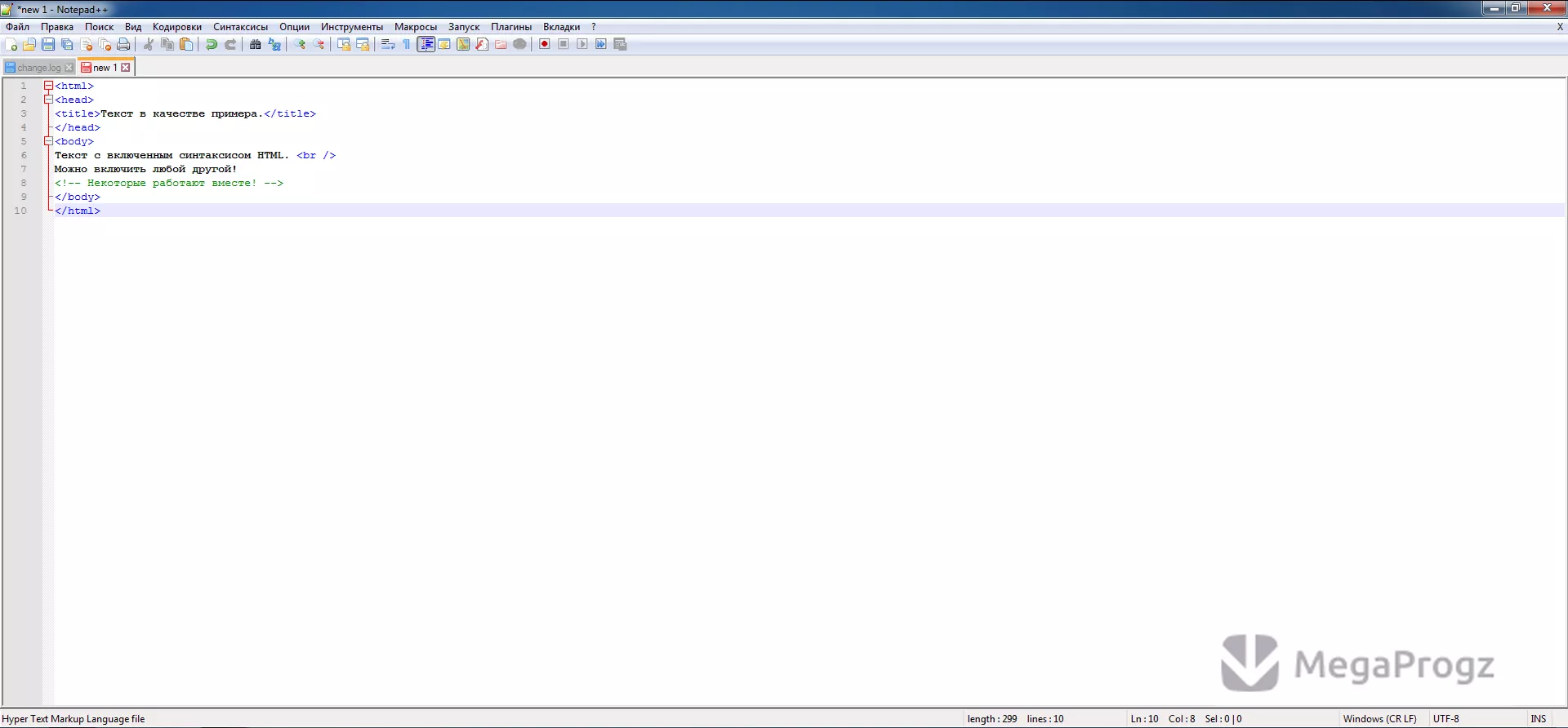Click Hyper Text Markup Language file status

(x=73, y=719)
